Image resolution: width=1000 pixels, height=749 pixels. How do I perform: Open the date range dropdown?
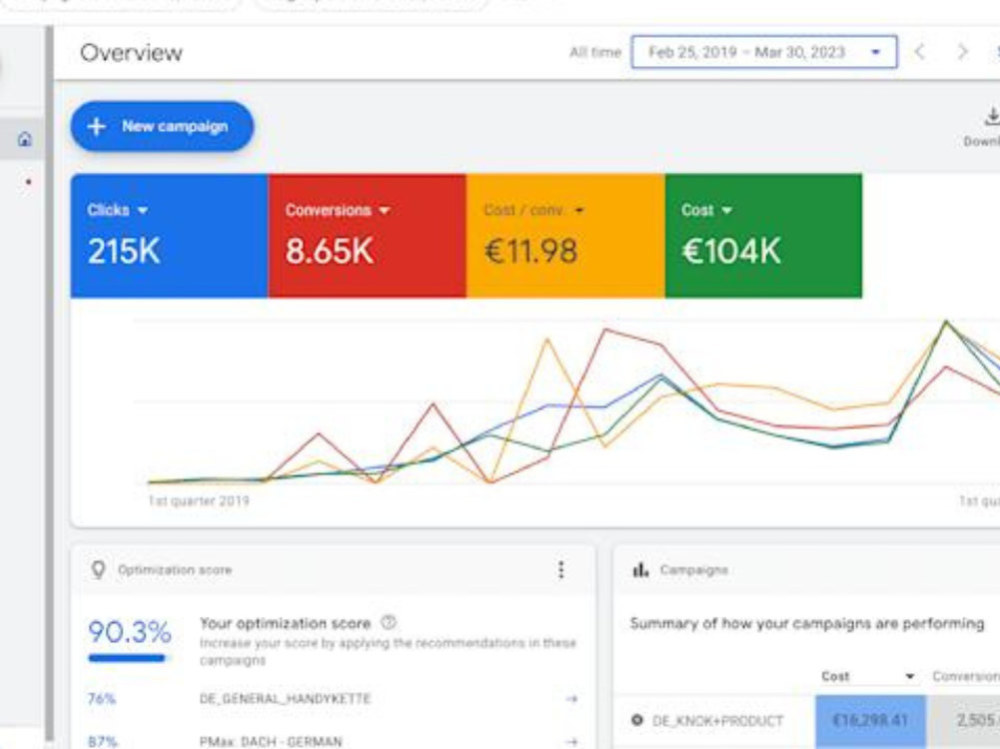(x=763, y=52)
